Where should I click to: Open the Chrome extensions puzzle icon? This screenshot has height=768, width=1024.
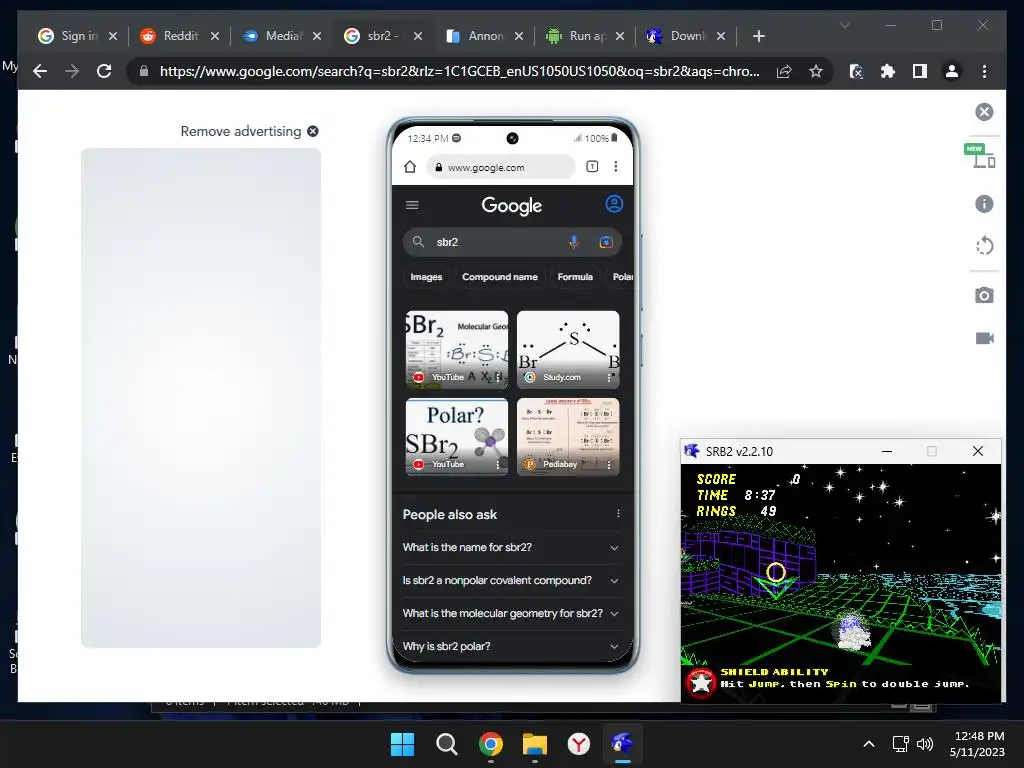pyautogui.click(x=888, y=71)
